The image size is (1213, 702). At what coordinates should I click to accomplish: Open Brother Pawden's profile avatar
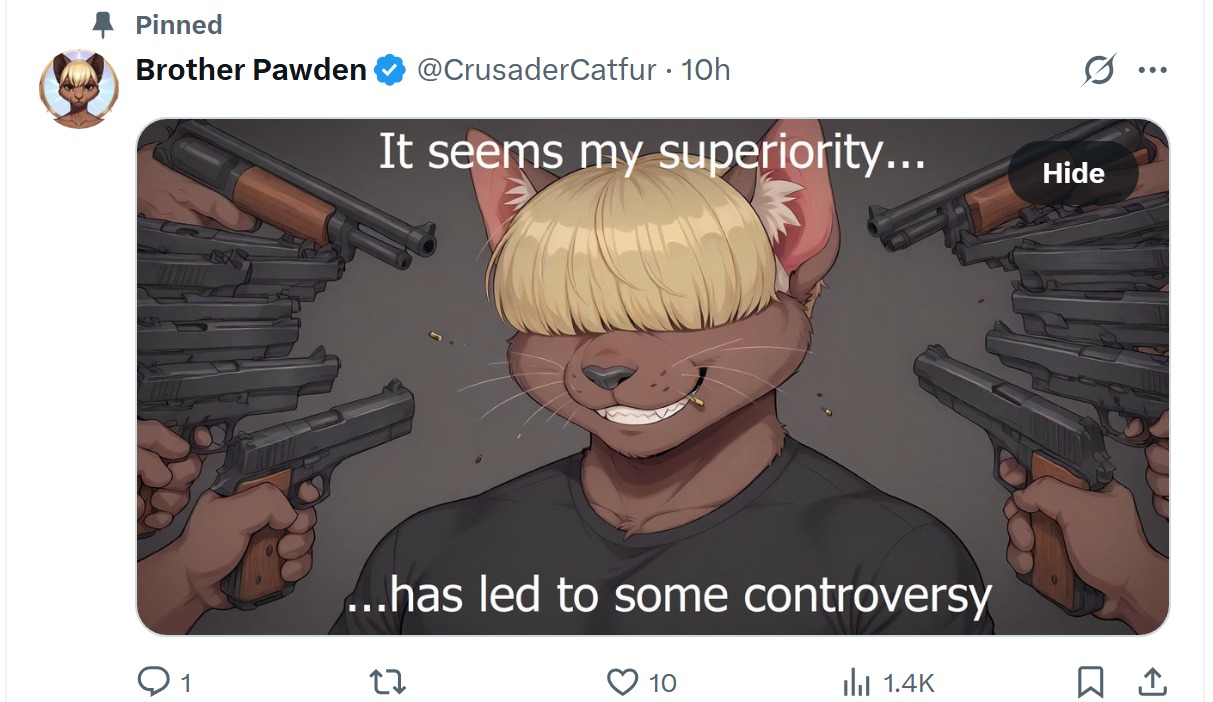pyautogui.click(x=79, y=88)
